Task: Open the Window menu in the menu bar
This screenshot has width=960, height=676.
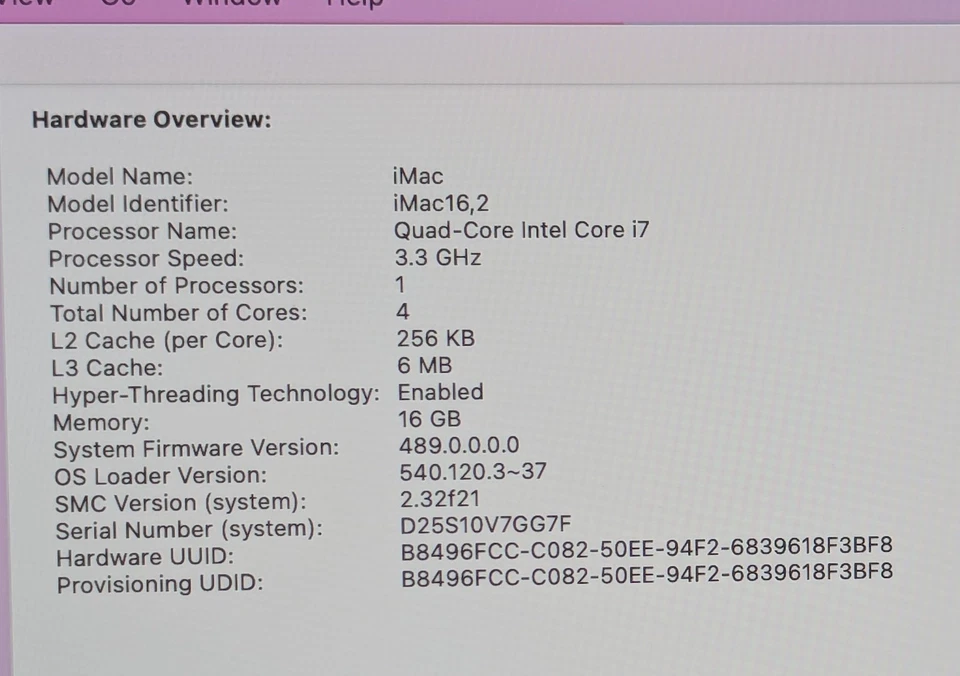Action: pos(231,6)
